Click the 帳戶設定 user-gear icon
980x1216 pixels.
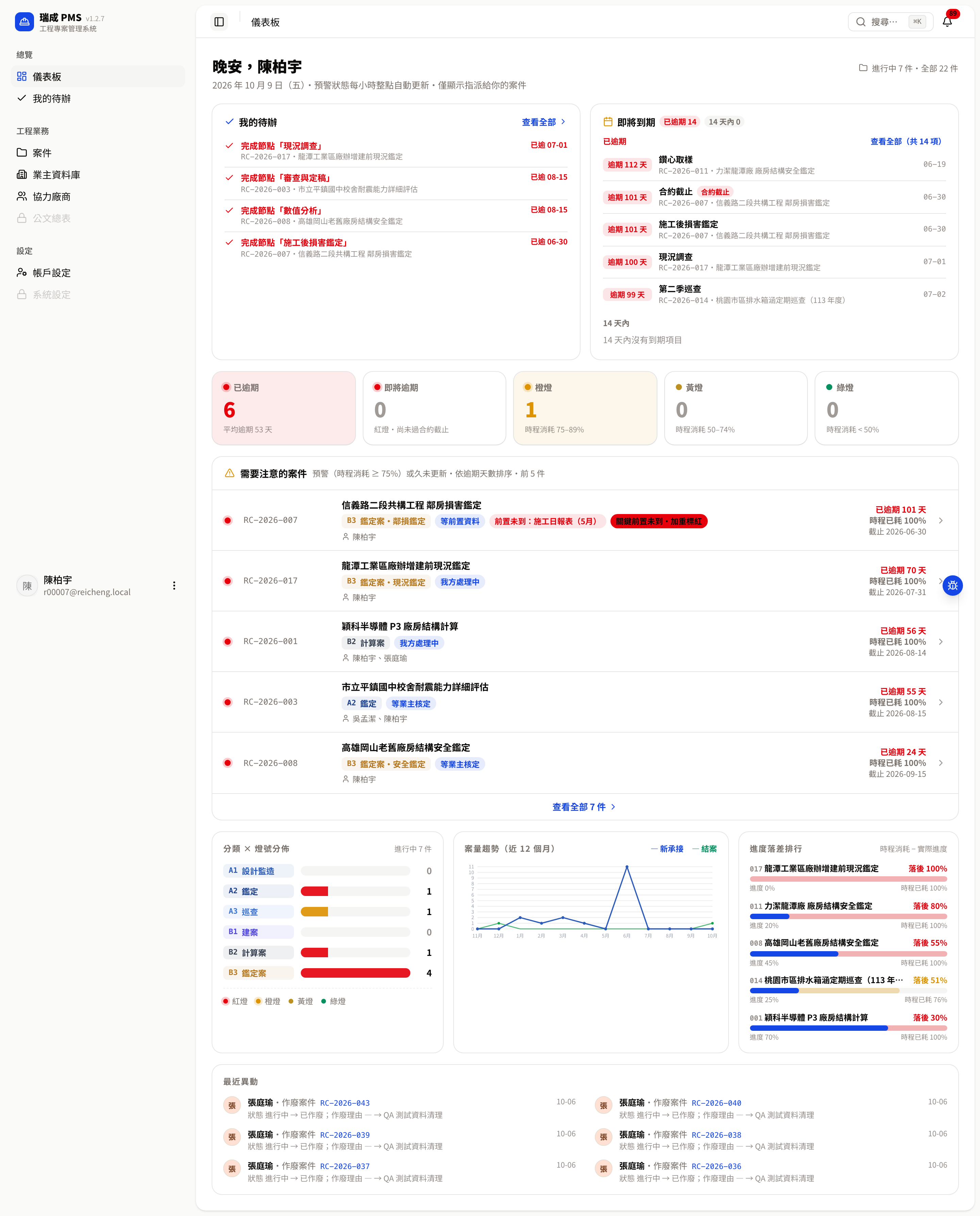[22, 272]
